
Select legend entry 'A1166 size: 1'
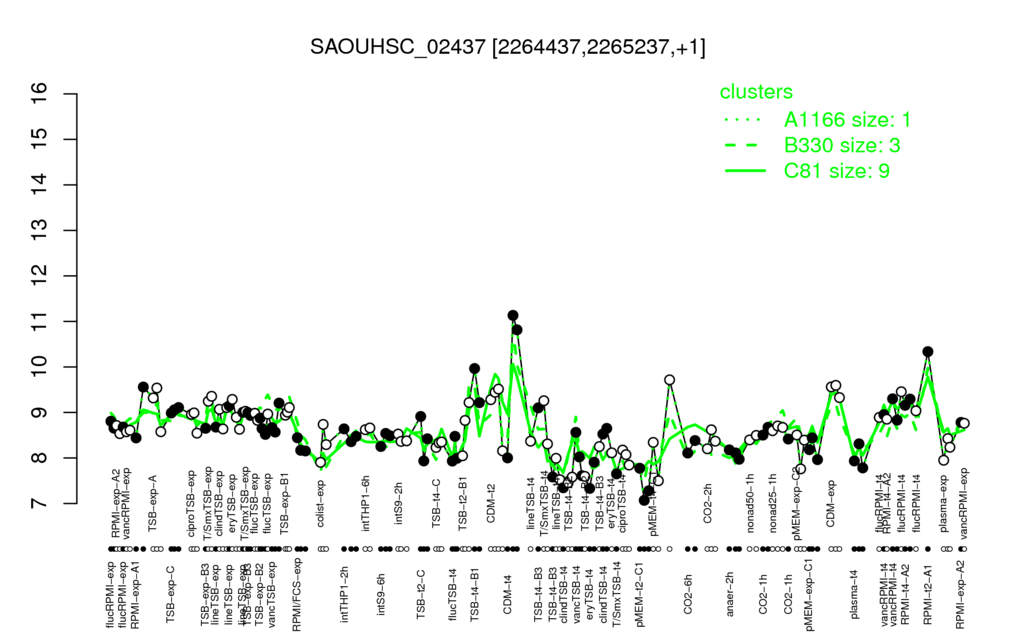coord(847,120)
